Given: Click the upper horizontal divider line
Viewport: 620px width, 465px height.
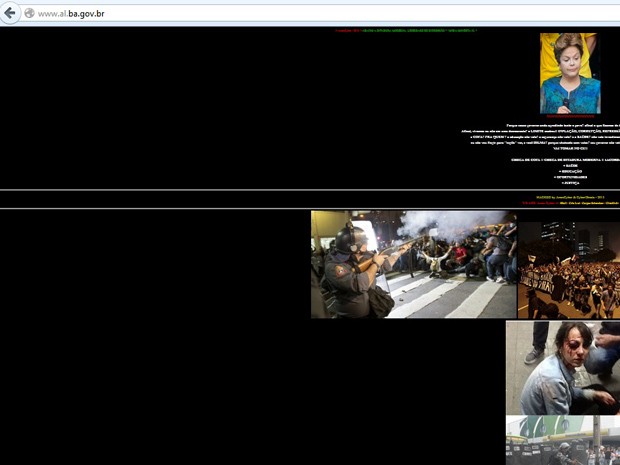Looking at the screenshot, I should tap(310, 190).
